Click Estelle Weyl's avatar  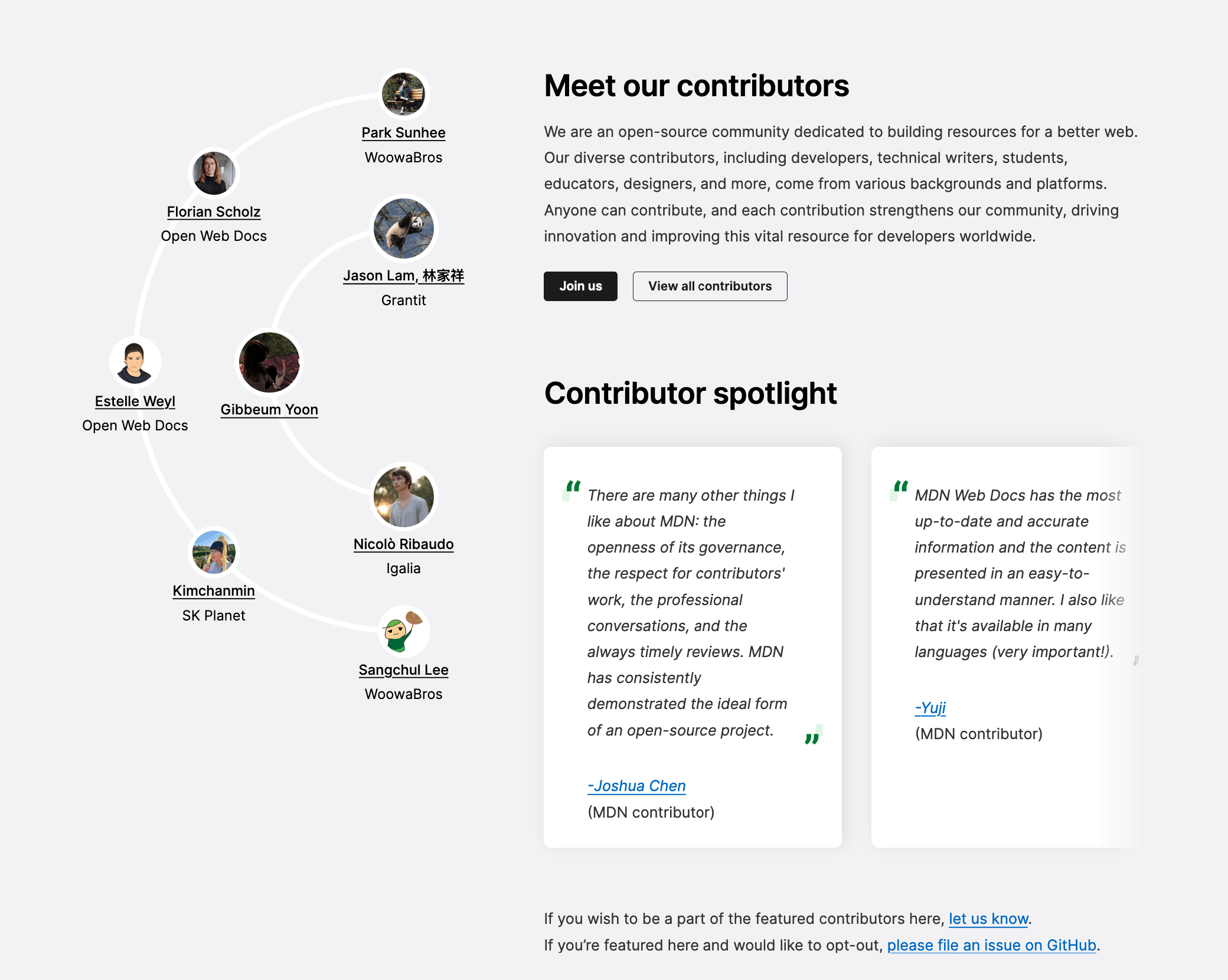tap(135, 363)
